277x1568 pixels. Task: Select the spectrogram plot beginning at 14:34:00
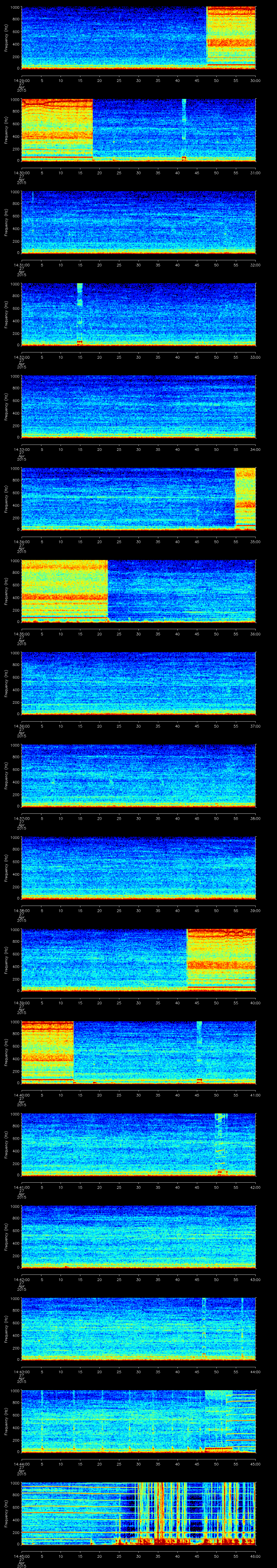point(138,499)
